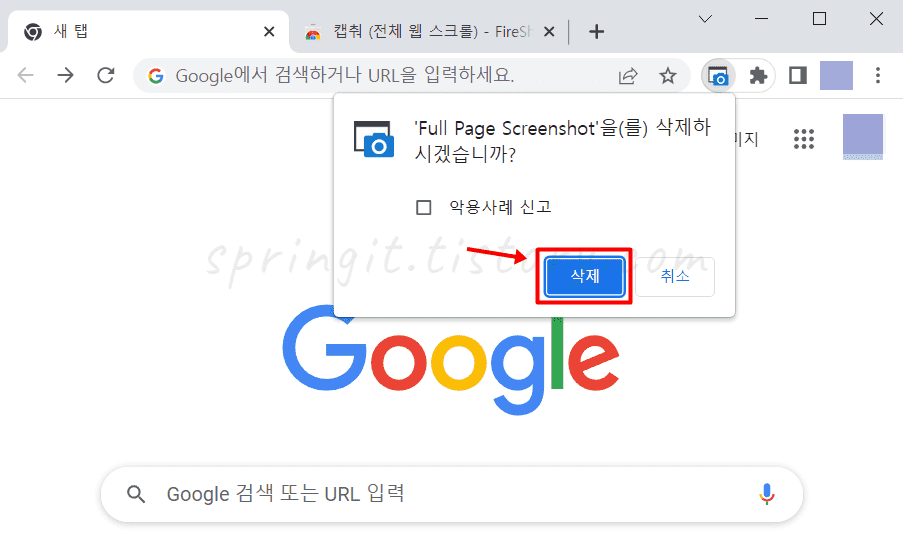Share this page from the address bar
The image size is (903, 535).
(628, 75)
